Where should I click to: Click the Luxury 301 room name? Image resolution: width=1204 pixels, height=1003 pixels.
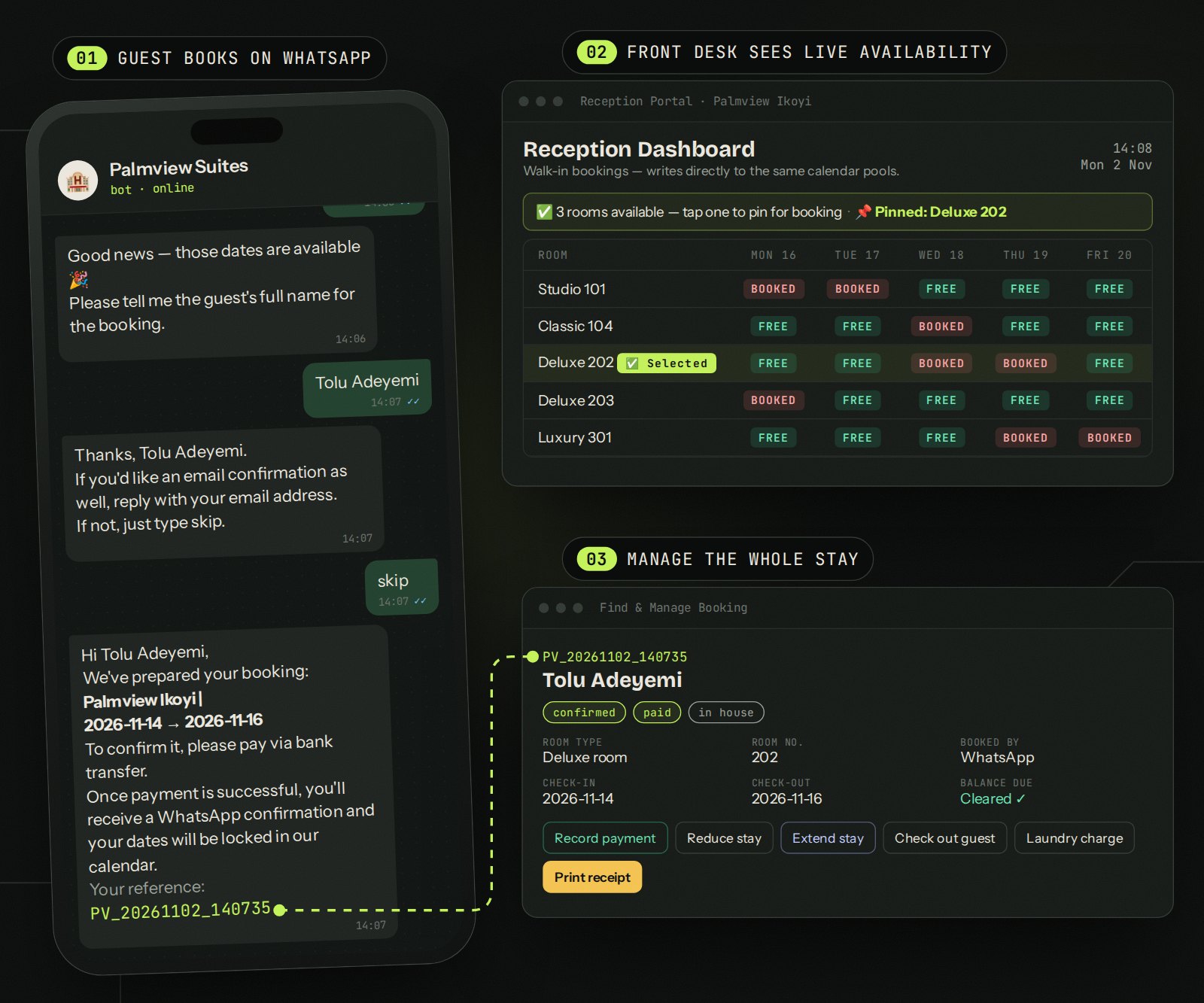click(574, 437)
